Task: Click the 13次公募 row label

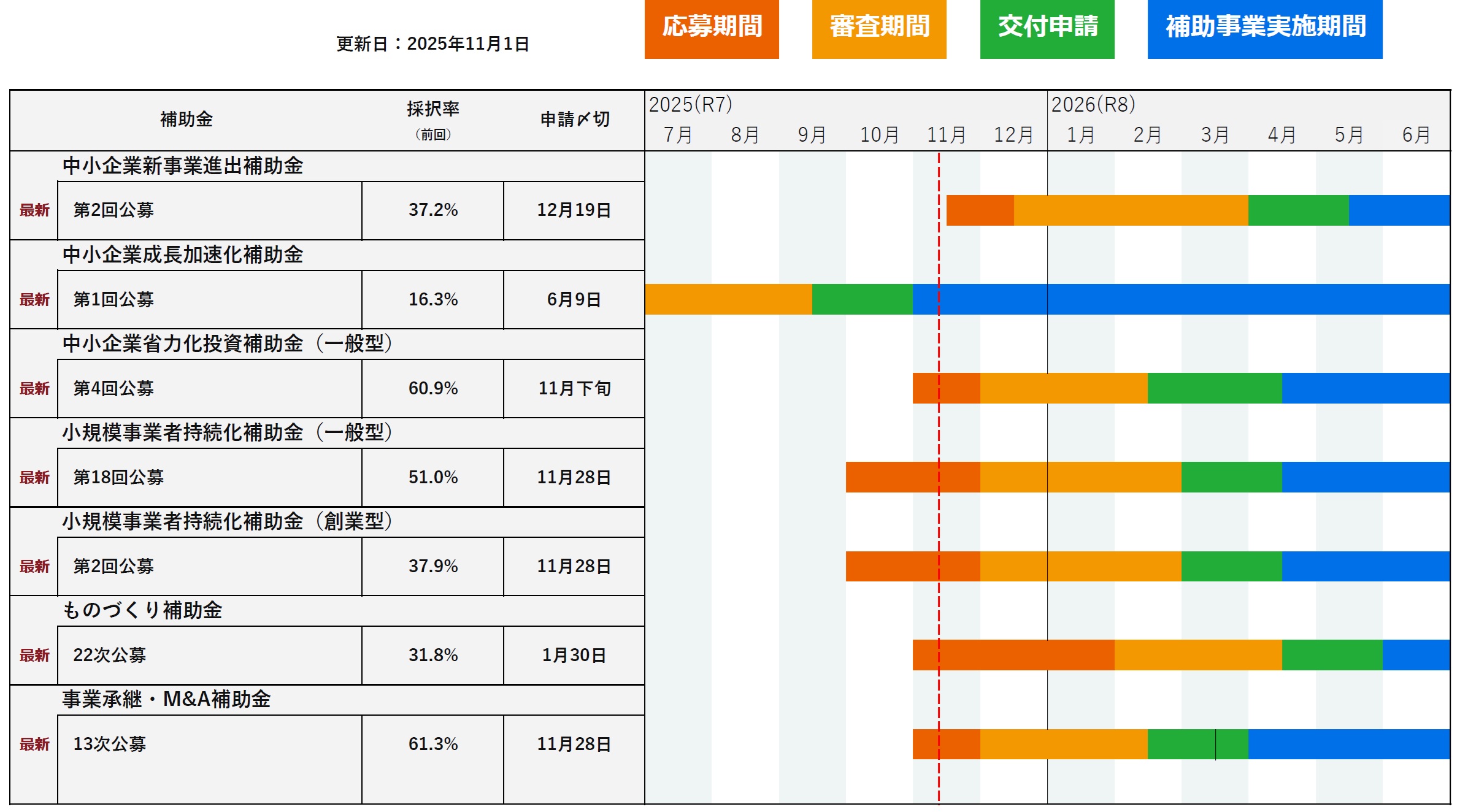Action: [x=110, y=744]
